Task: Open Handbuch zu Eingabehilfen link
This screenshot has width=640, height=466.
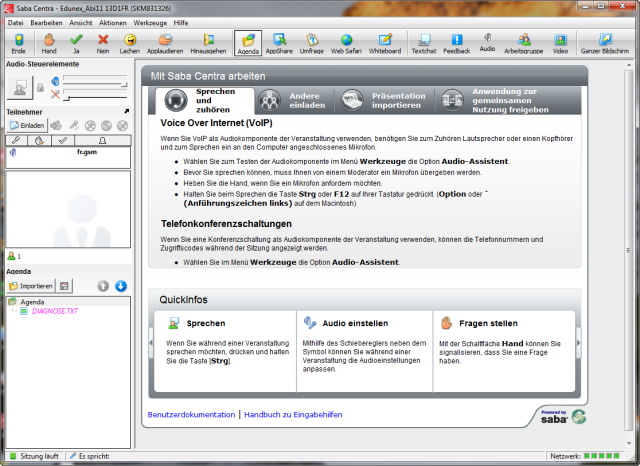Action: click(293, 415)
